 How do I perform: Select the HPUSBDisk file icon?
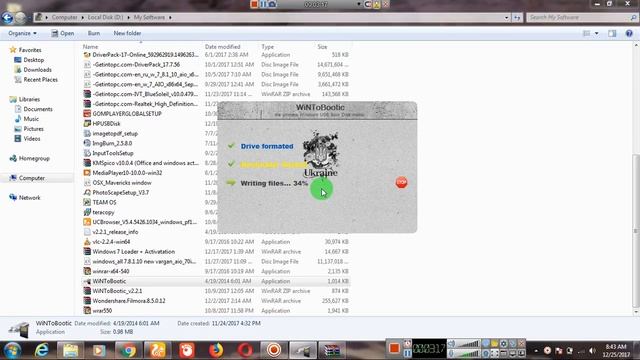pos(87,123)
